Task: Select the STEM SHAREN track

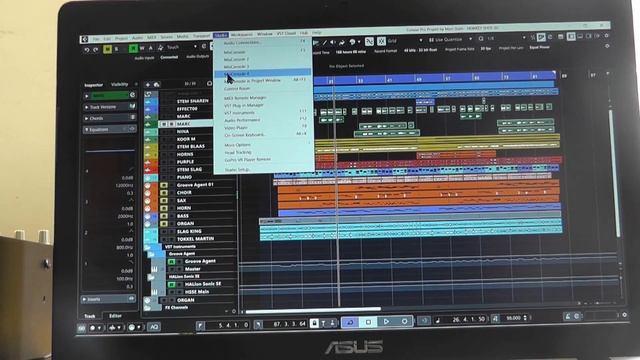Action: (192, 101)
